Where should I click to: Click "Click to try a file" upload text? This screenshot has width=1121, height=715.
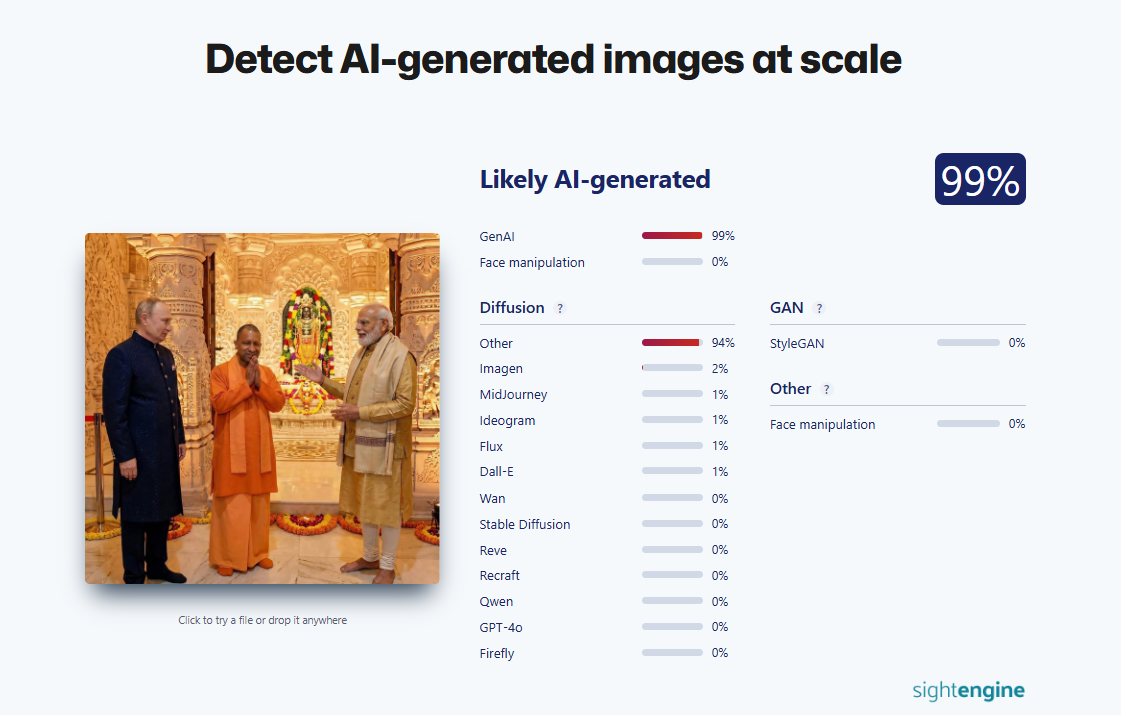click(262, 620)
